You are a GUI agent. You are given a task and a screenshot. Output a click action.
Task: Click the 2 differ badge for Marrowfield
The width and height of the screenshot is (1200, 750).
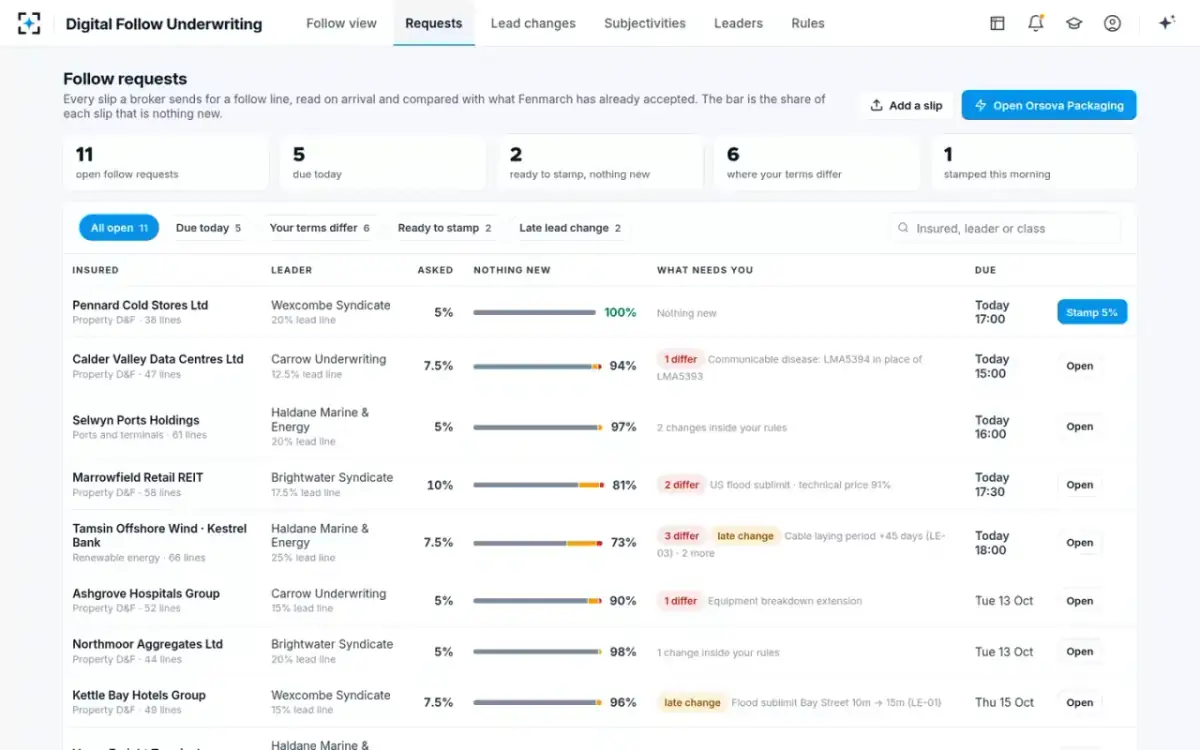point(681,485)
